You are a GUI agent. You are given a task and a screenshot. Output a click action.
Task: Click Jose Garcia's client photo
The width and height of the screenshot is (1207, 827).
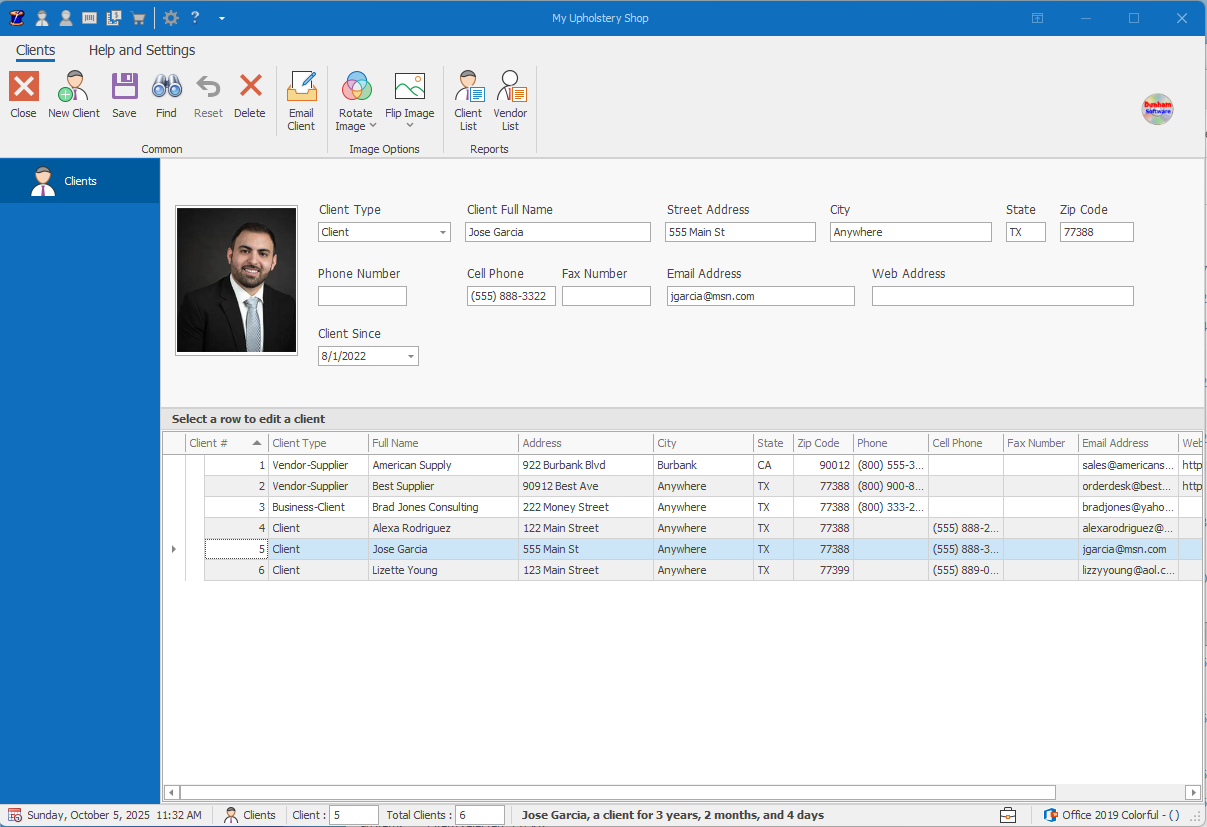(236, 280)
